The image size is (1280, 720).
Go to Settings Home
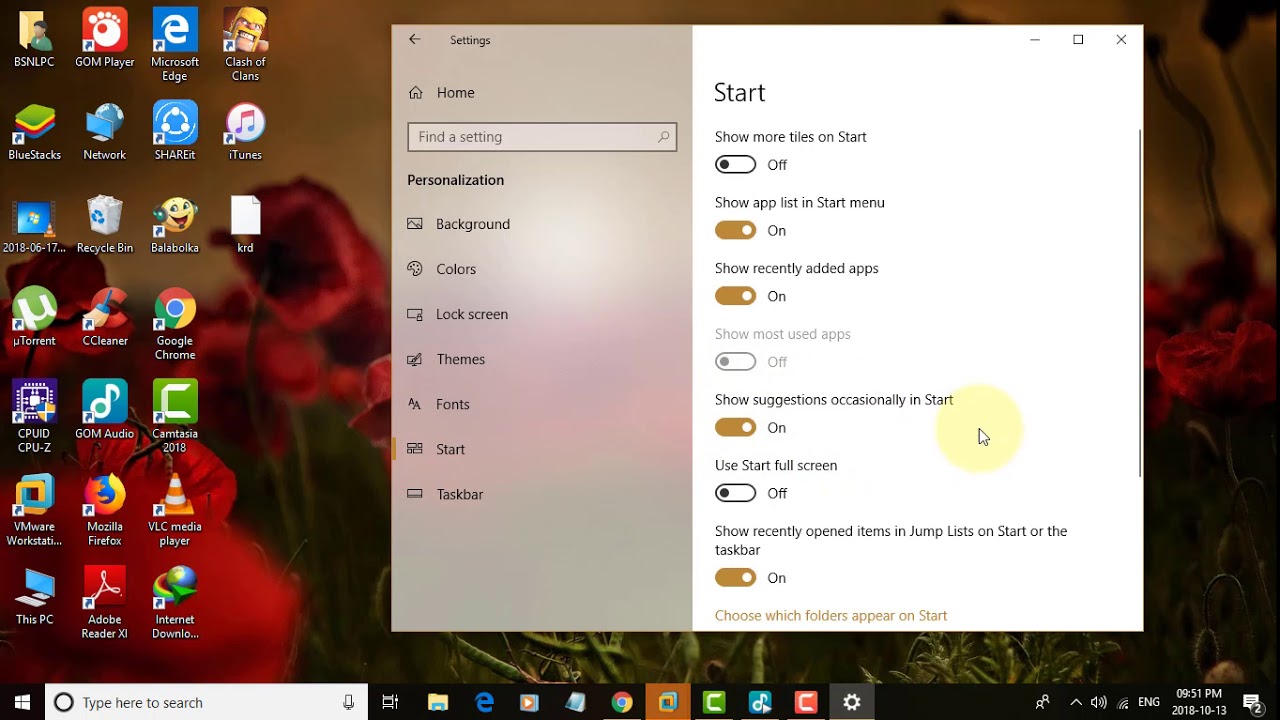pos(541,92)
